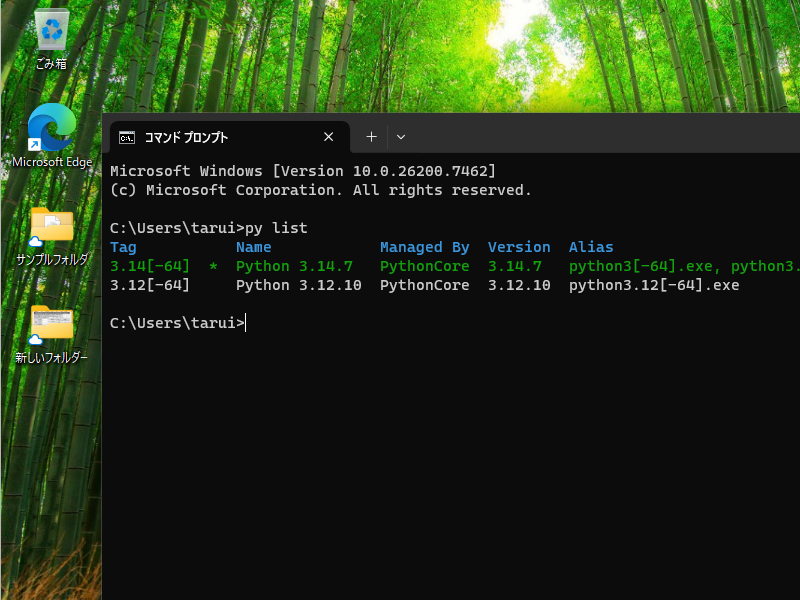This screenshot has width=800, height=600.
Task: Click the 'Tag' column header text
Action: tap(123, 247)
